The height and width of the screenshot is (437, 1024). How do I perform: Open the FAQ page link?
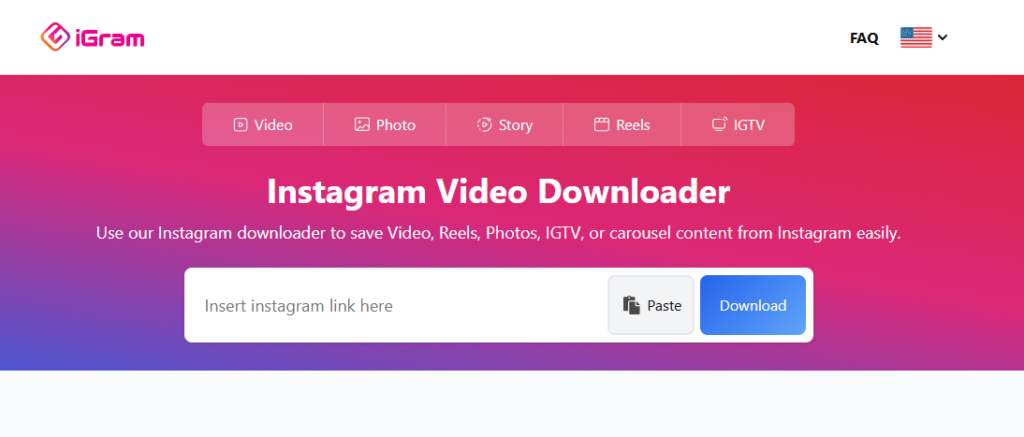(x=864, y=38)
